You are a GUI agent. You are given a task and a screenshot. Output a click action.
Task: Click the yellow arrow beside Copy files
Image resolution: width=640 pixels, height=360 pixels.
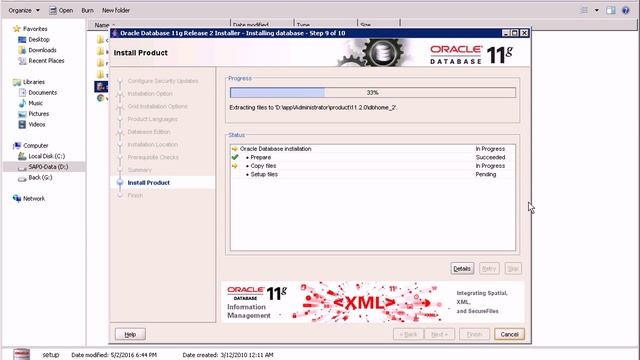[x=235, y=166]
